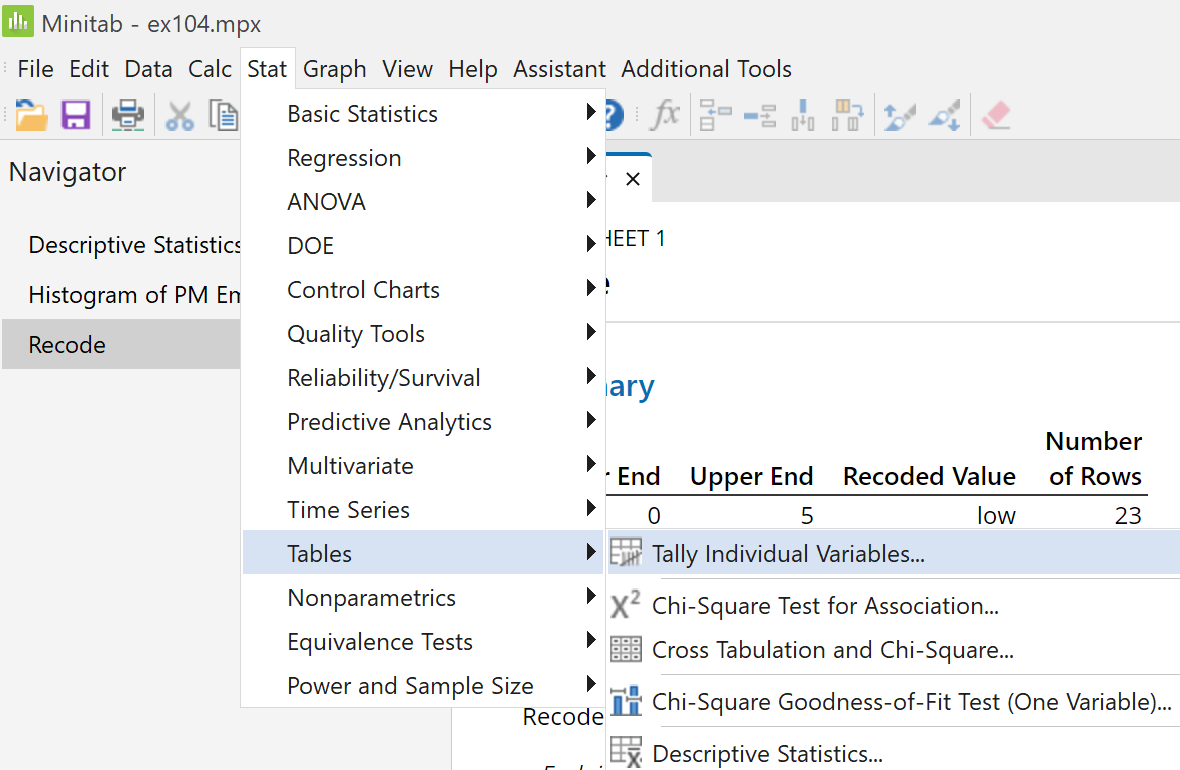
Task: Open the Calc menu
Action: point(209,69)
